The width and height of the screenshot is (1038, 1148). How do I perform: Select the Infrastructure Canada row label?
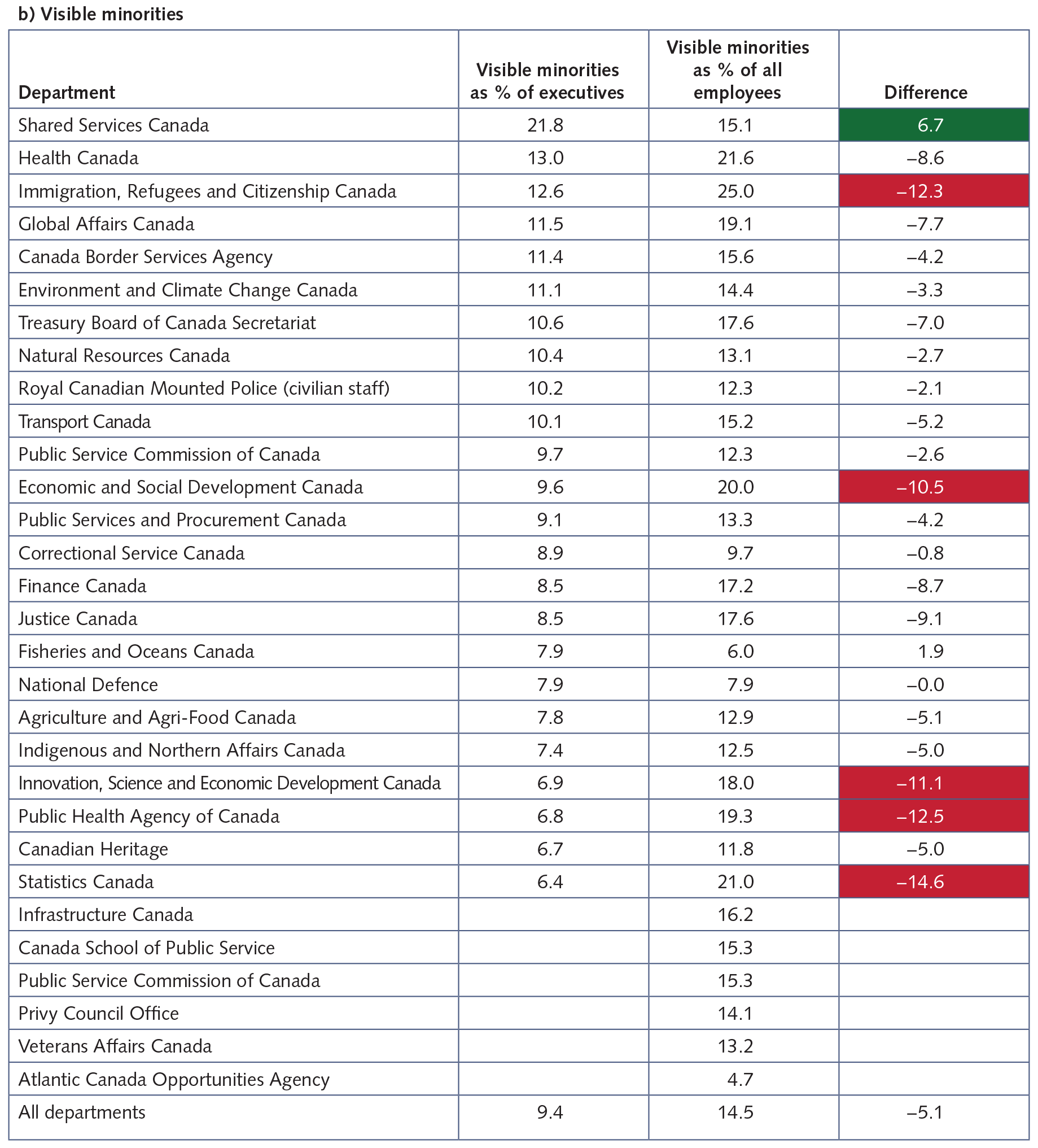[106, 915]
